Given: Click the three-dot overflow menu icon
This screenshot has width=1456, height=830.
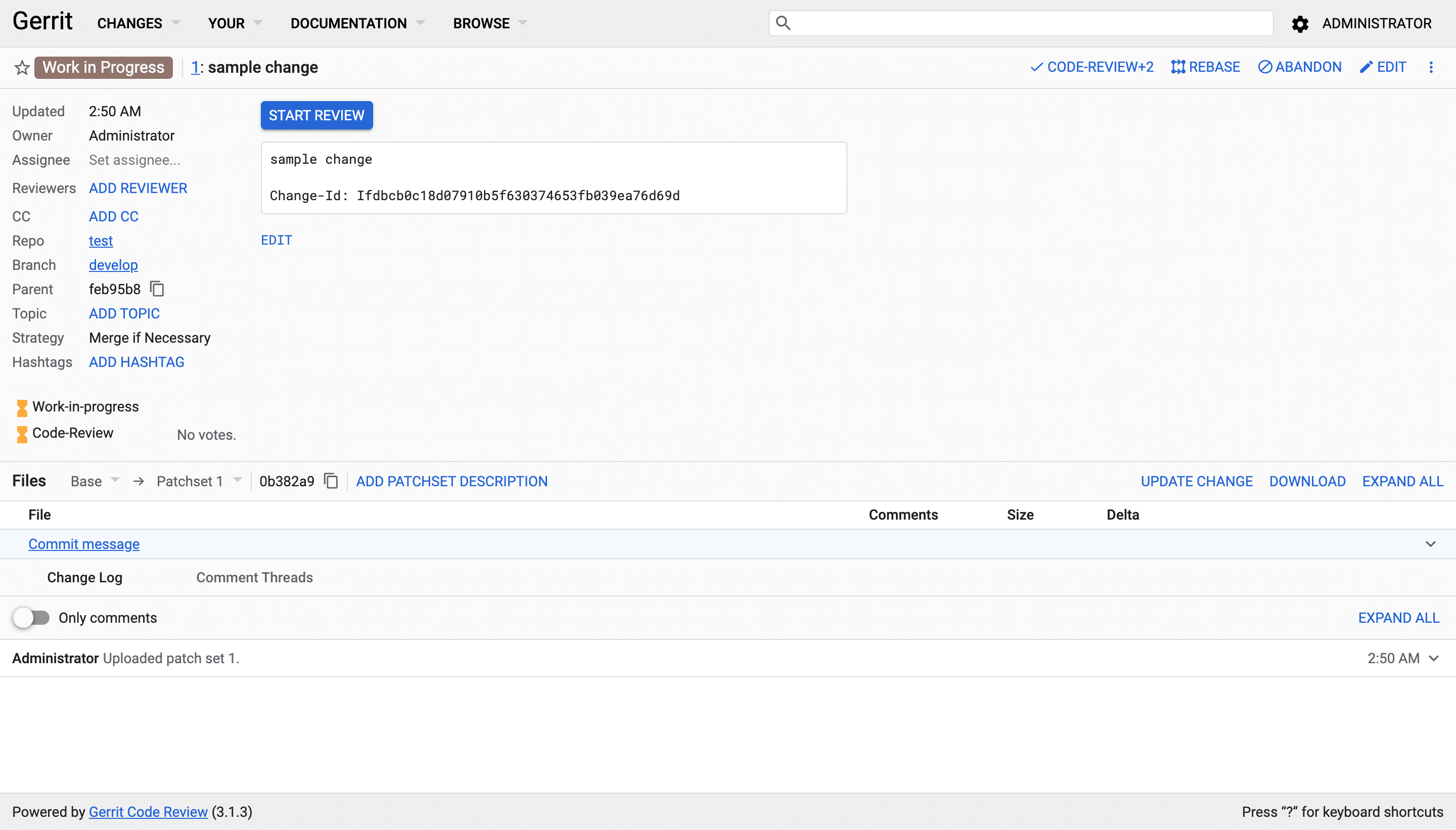Looking at the screenshot, I should [x=1431, y=67].
